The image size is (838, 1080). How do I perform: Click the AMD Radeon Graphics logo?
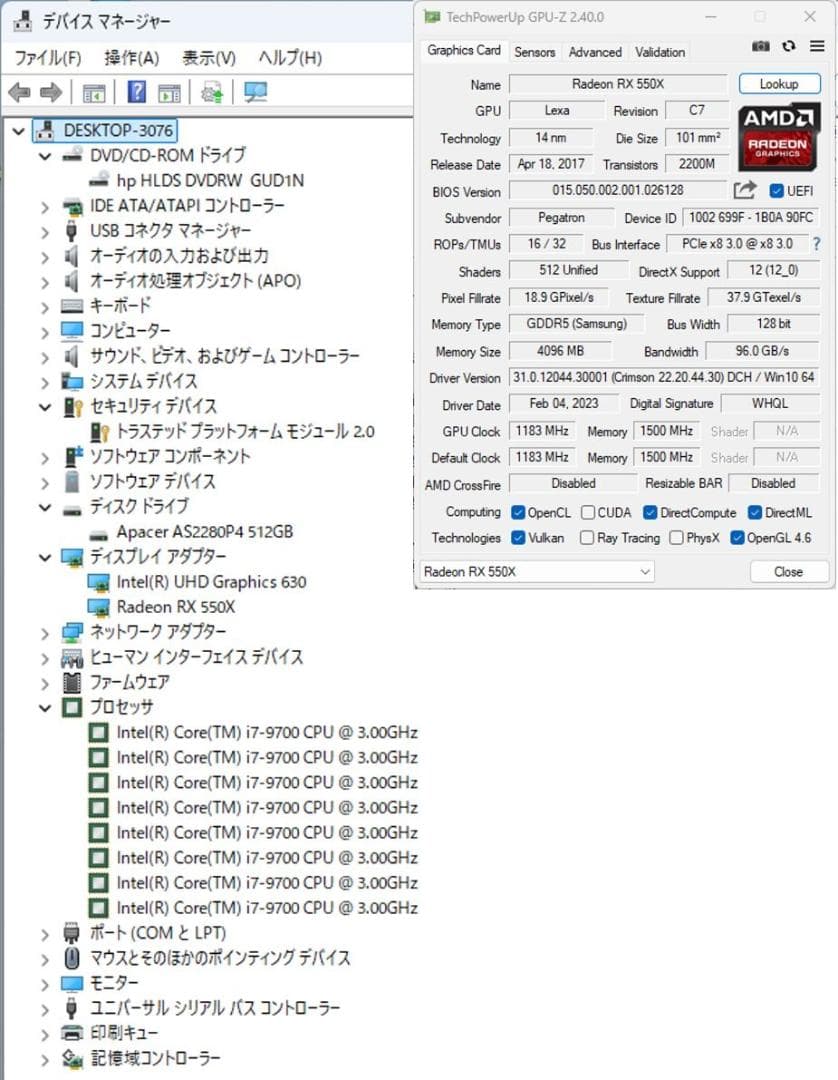[778, 137]
